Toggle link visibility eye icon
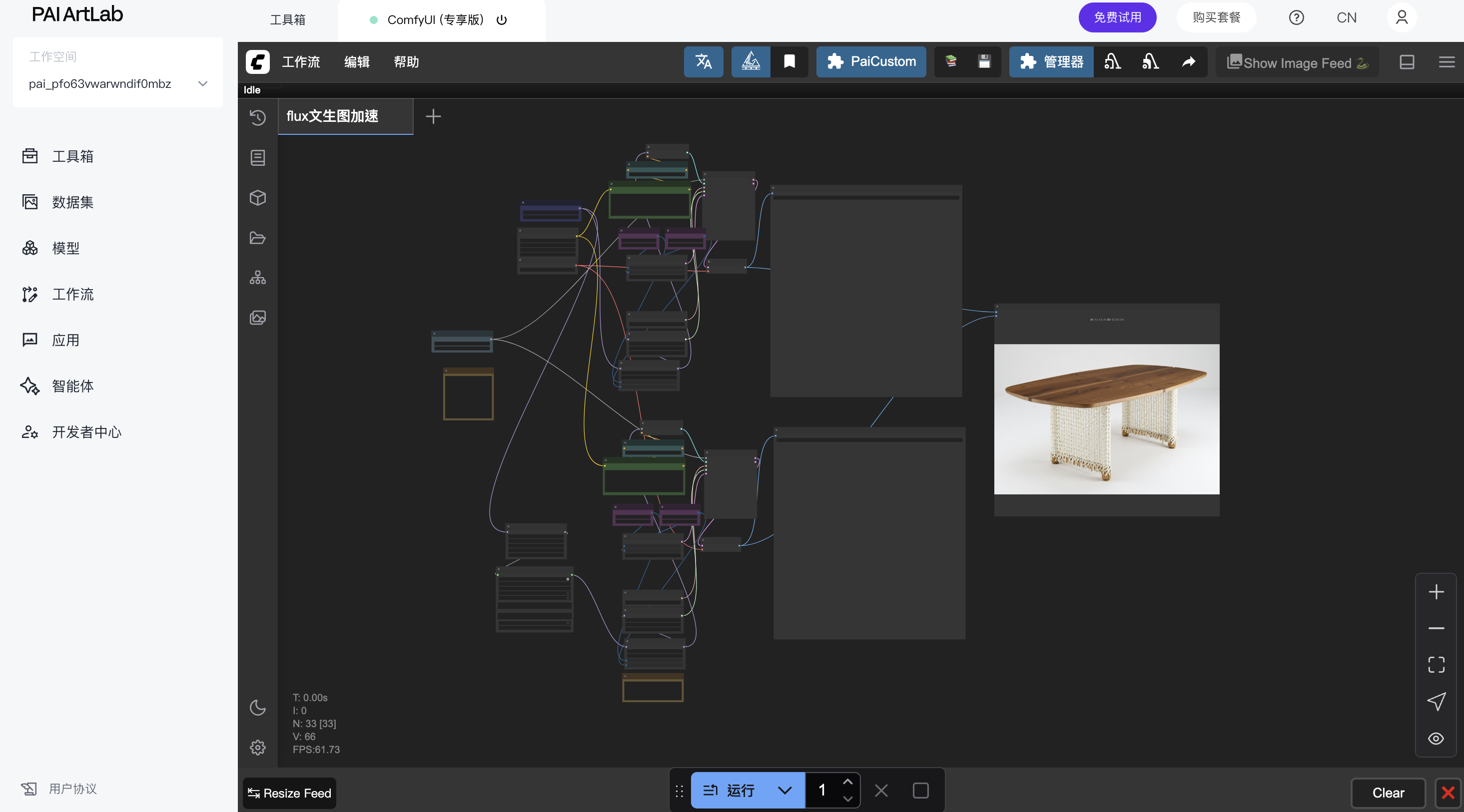Image resolution: width=1464 pixels, height=812 pixels. coord(1436,738)
